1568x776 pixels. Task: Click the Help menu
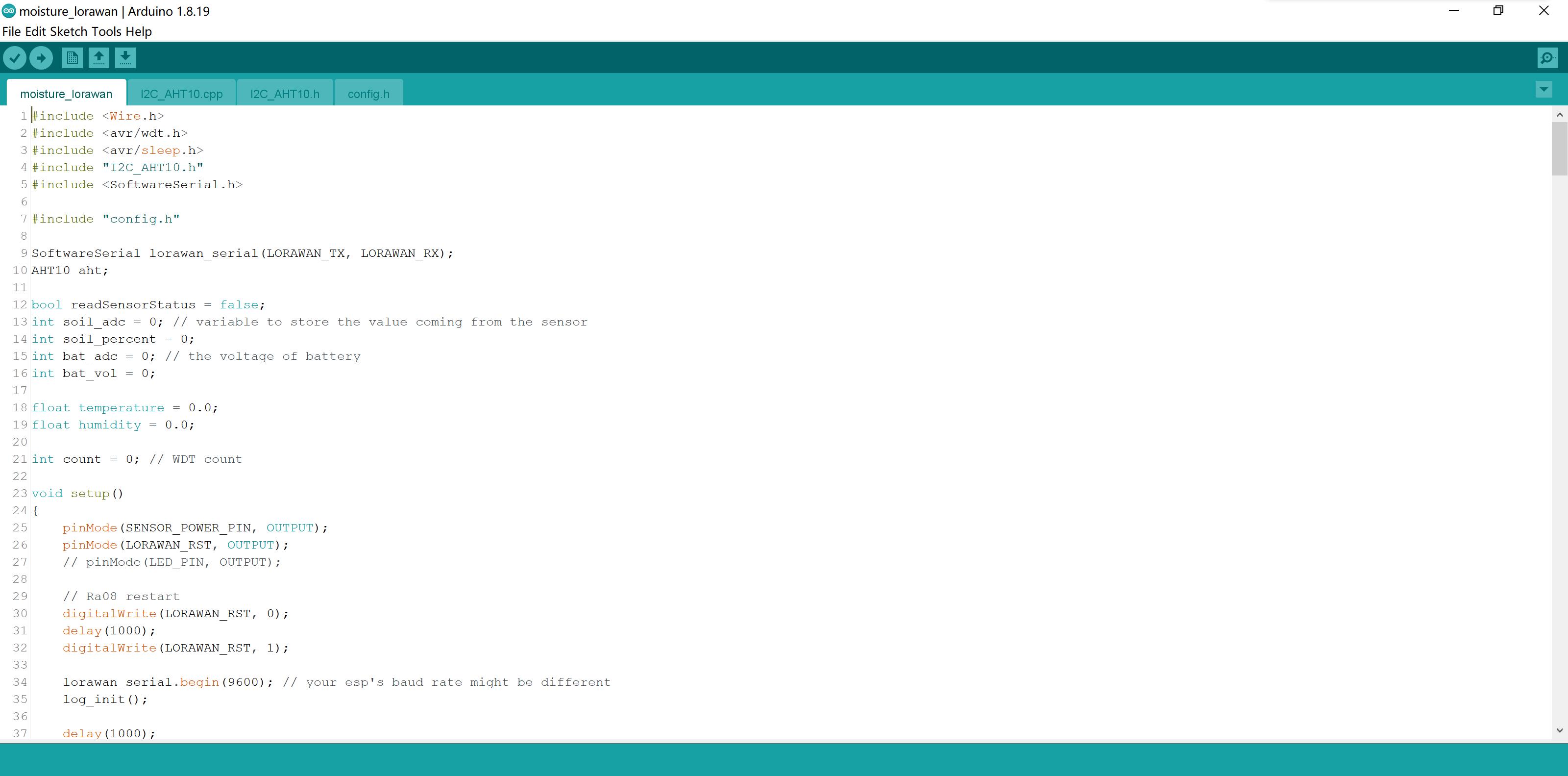140,31
